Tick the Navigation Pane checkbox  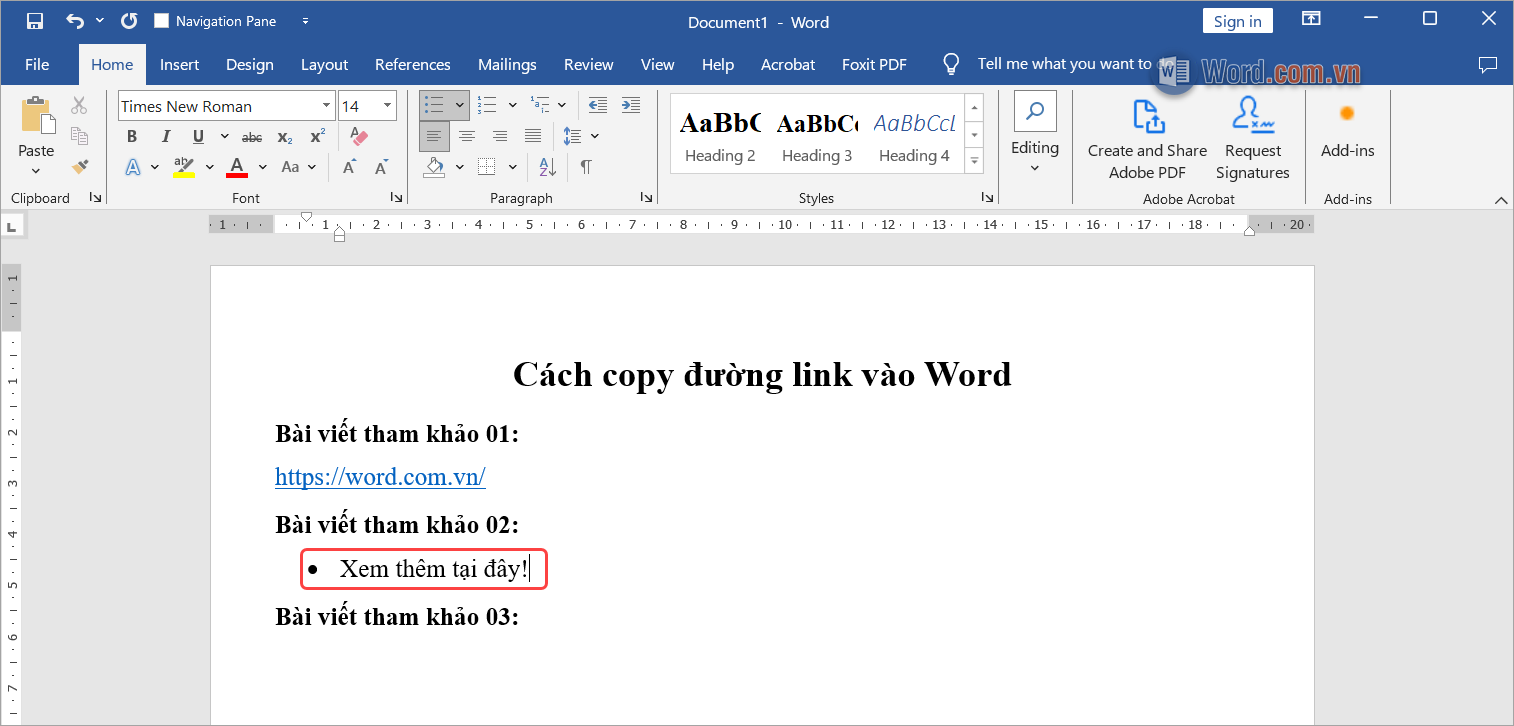(x=161, y=21)
